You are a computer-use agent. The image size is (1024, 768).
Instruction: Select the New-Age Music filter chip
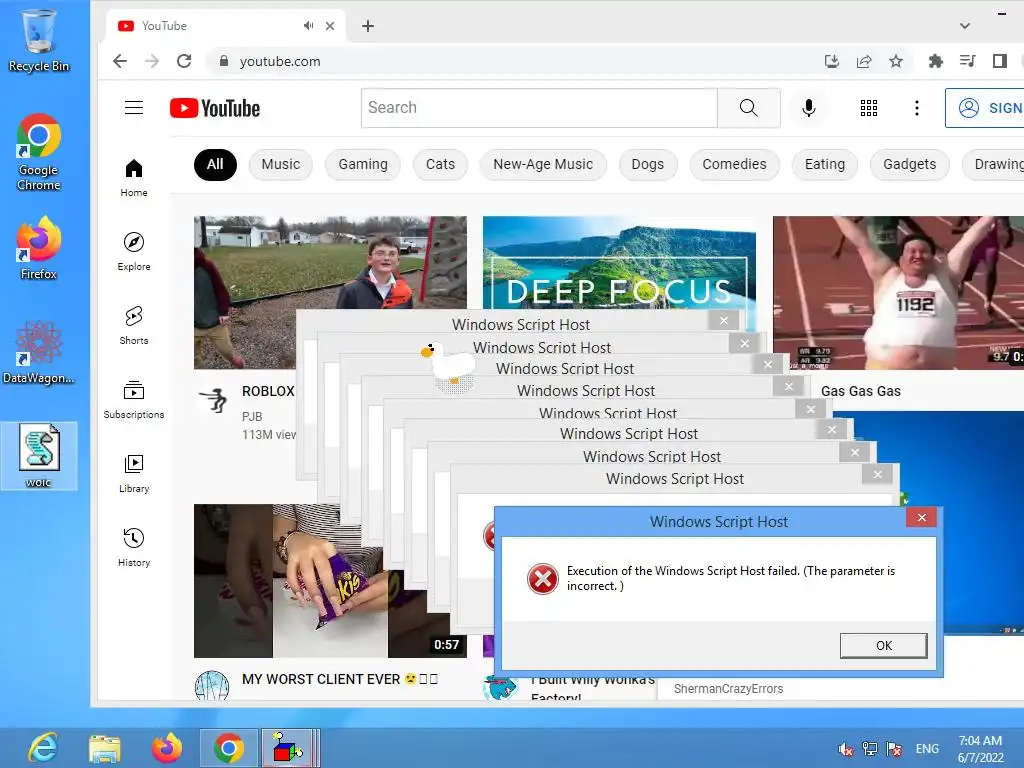[x=543, y=165]
